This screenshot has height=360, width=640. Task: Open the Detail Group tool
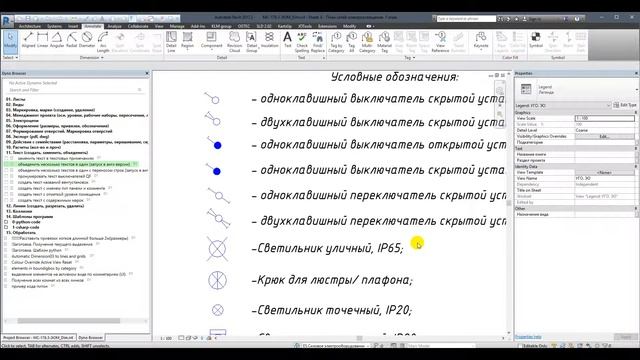[x=251, y=42]
